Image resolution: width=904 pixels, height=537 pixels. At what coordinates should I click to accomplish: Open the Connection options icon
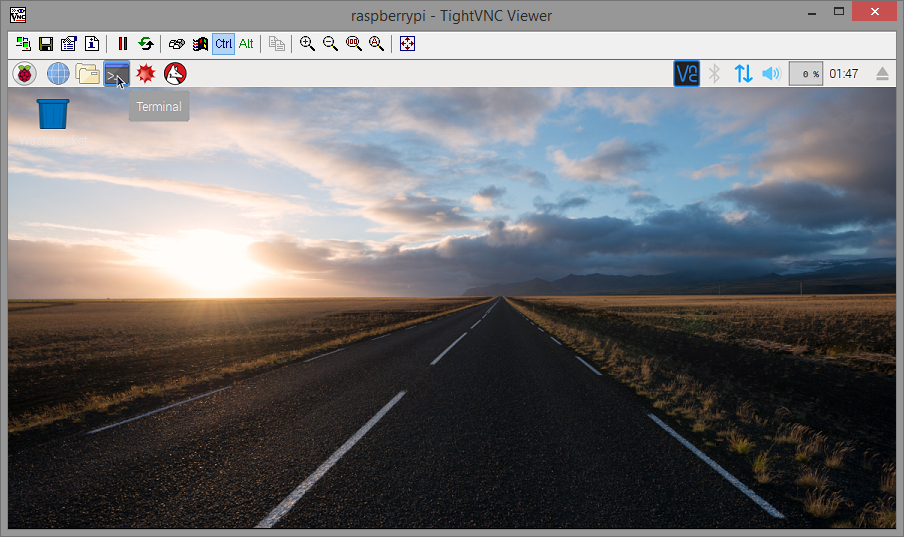pyautogui.click(x=69, y=44)
